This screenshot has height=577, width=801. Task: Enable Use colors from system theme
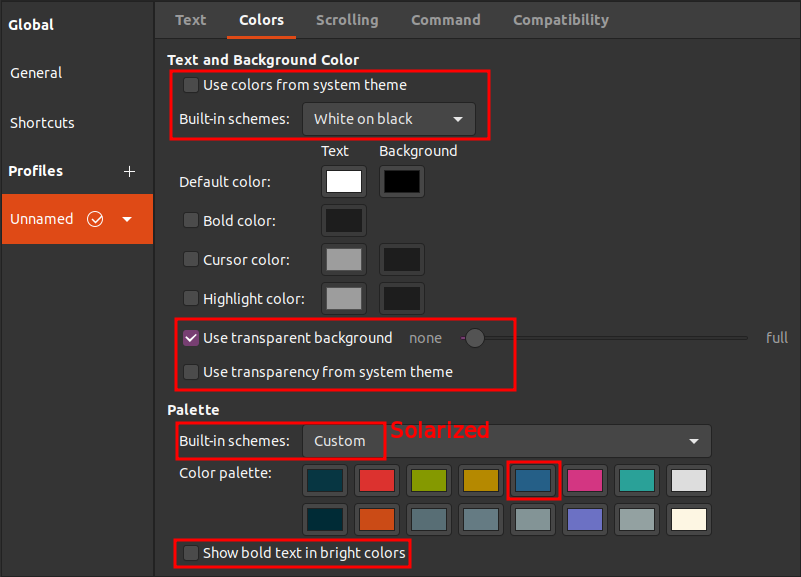191,85
